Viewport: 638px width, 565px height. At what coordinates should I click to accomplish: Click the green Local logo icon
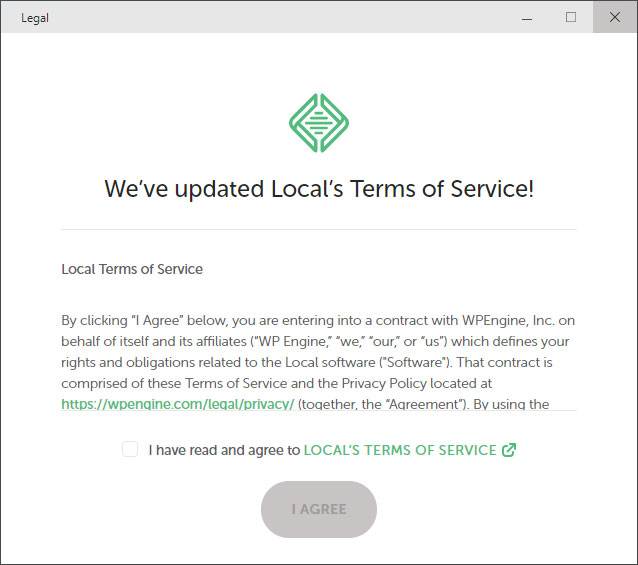319,123
